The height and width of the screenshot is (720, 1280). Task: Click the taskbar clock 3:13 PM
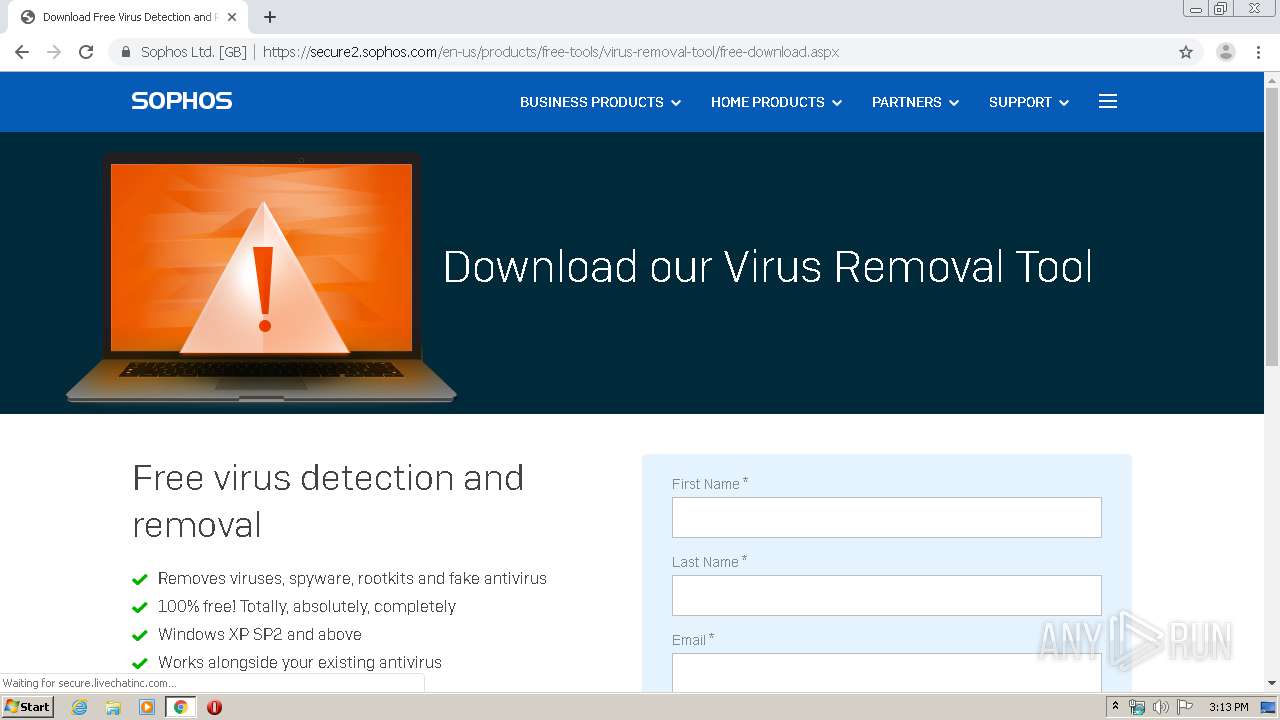(1229, 707)
